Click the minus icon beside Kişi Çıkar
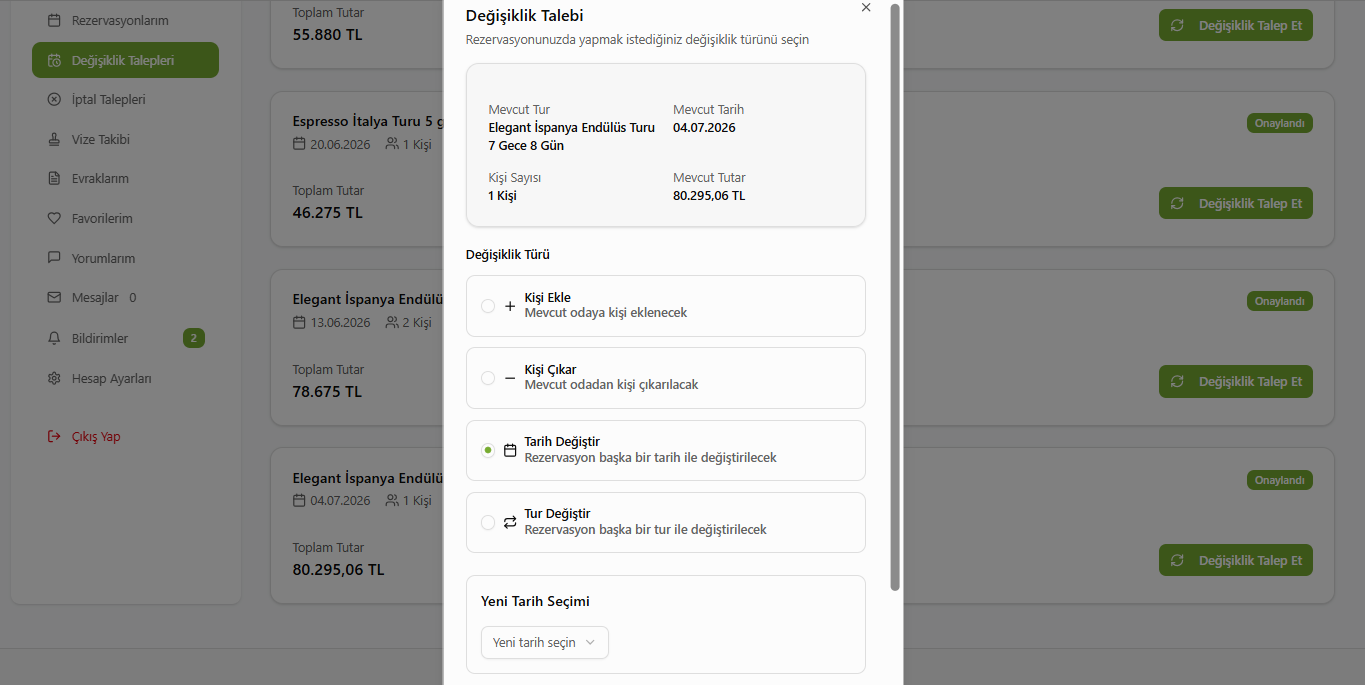The image size is (1365, 685). tap(510, 378)
